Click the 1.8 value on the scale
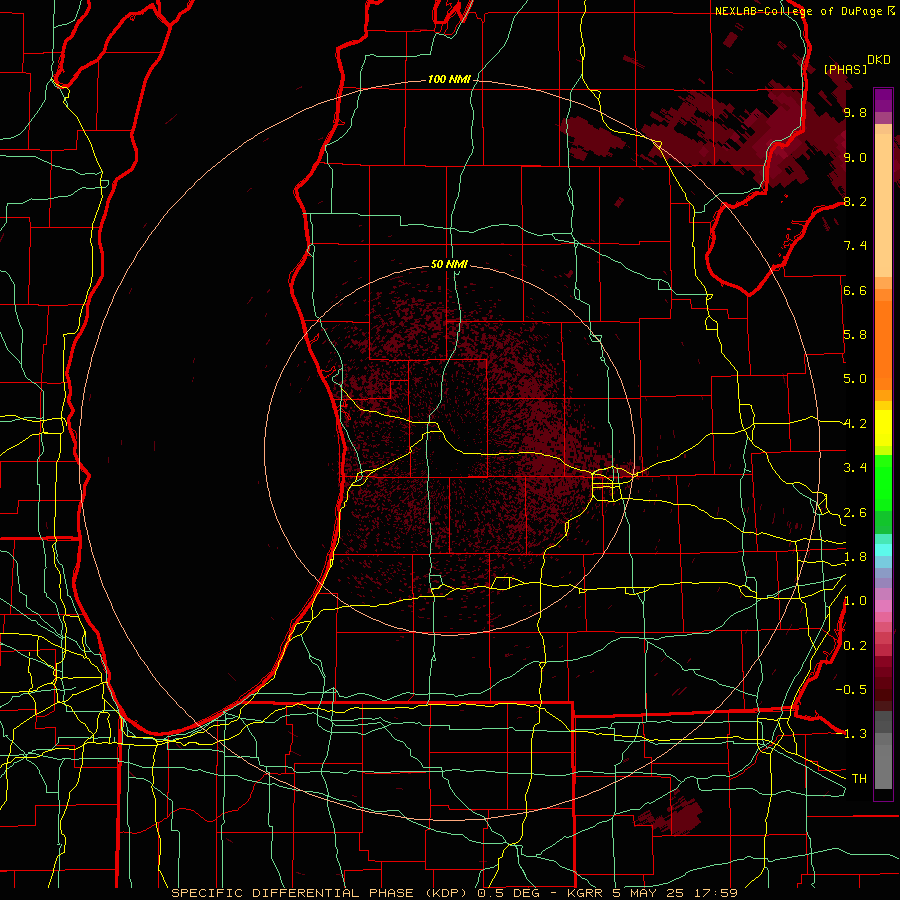 [x=855, y=557]
